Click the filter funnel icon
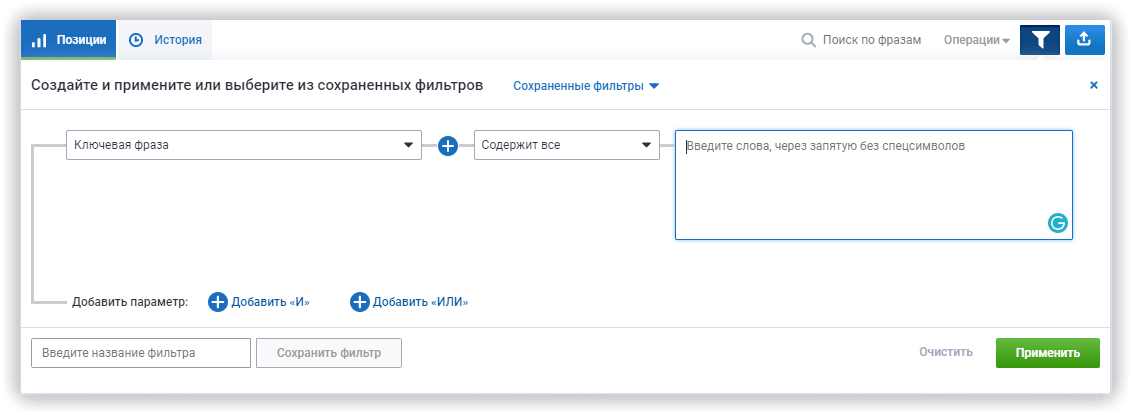 click(1040, 40)
